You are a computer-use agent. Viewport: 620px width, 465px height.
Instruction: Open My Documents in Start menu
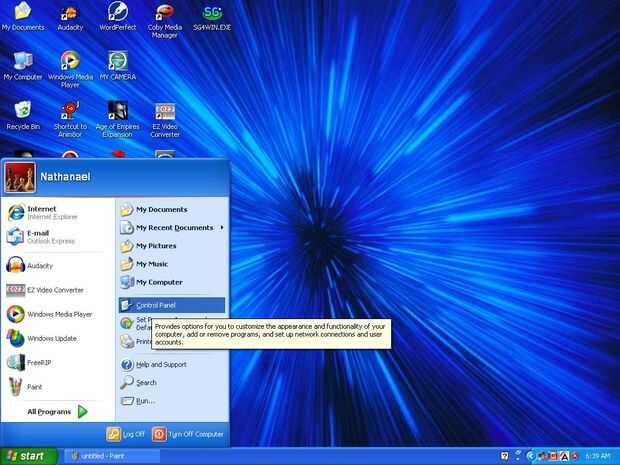point(172,210)
